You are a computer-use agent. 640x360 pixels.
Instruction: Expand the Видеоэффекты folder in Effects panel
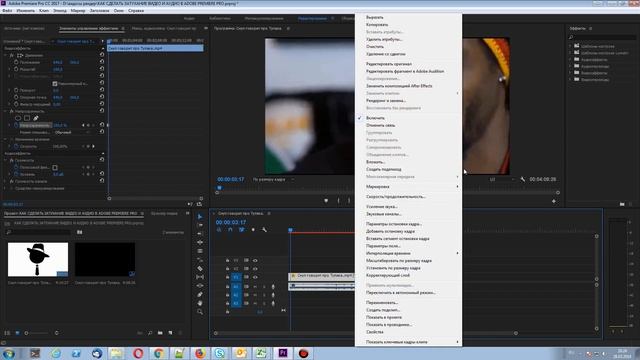(x=571, y=73)
